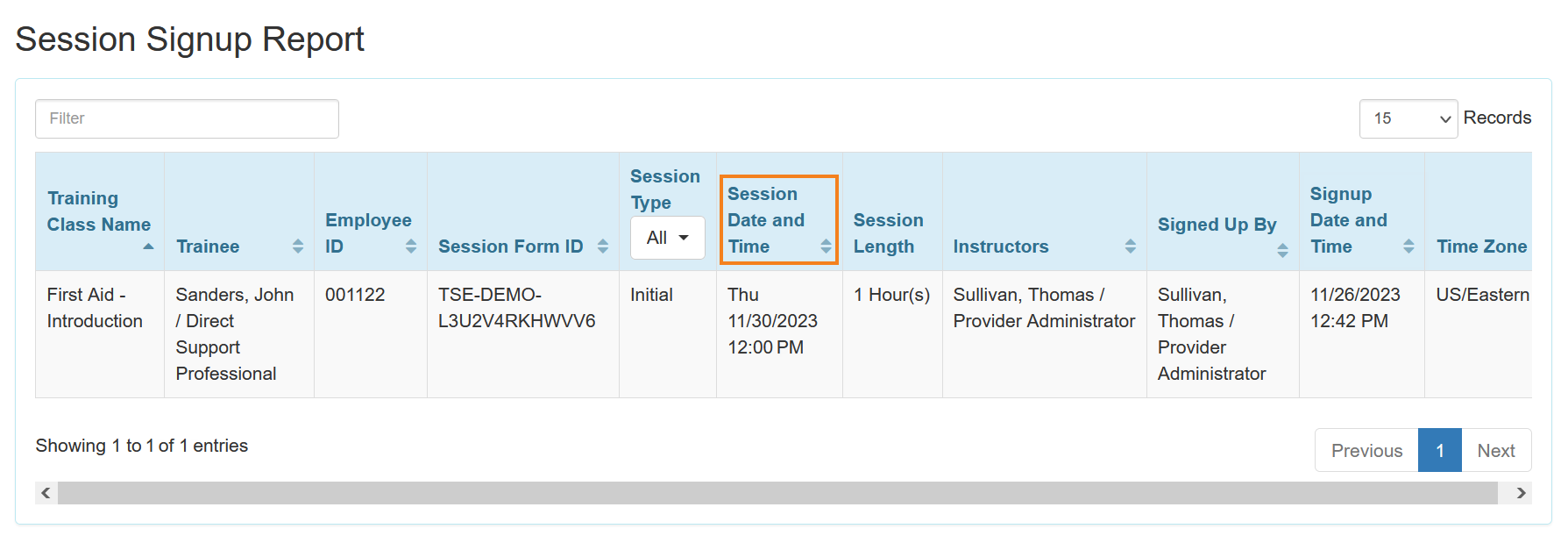Go to the Previous page
Screen dimensions: 1568x543
[1366, 450]
